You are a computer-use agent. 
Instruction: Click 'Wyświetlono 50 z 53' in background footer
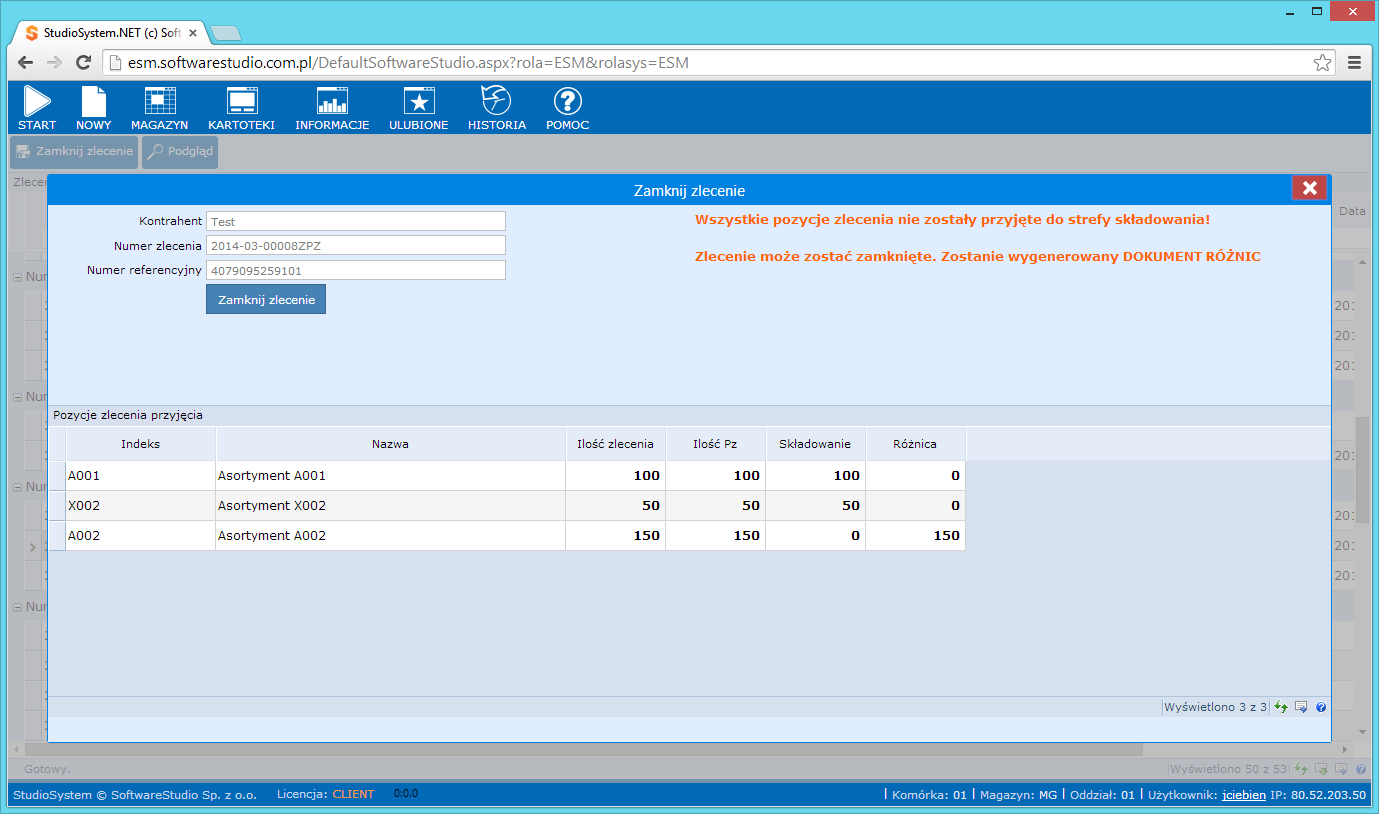[1228, 769]
